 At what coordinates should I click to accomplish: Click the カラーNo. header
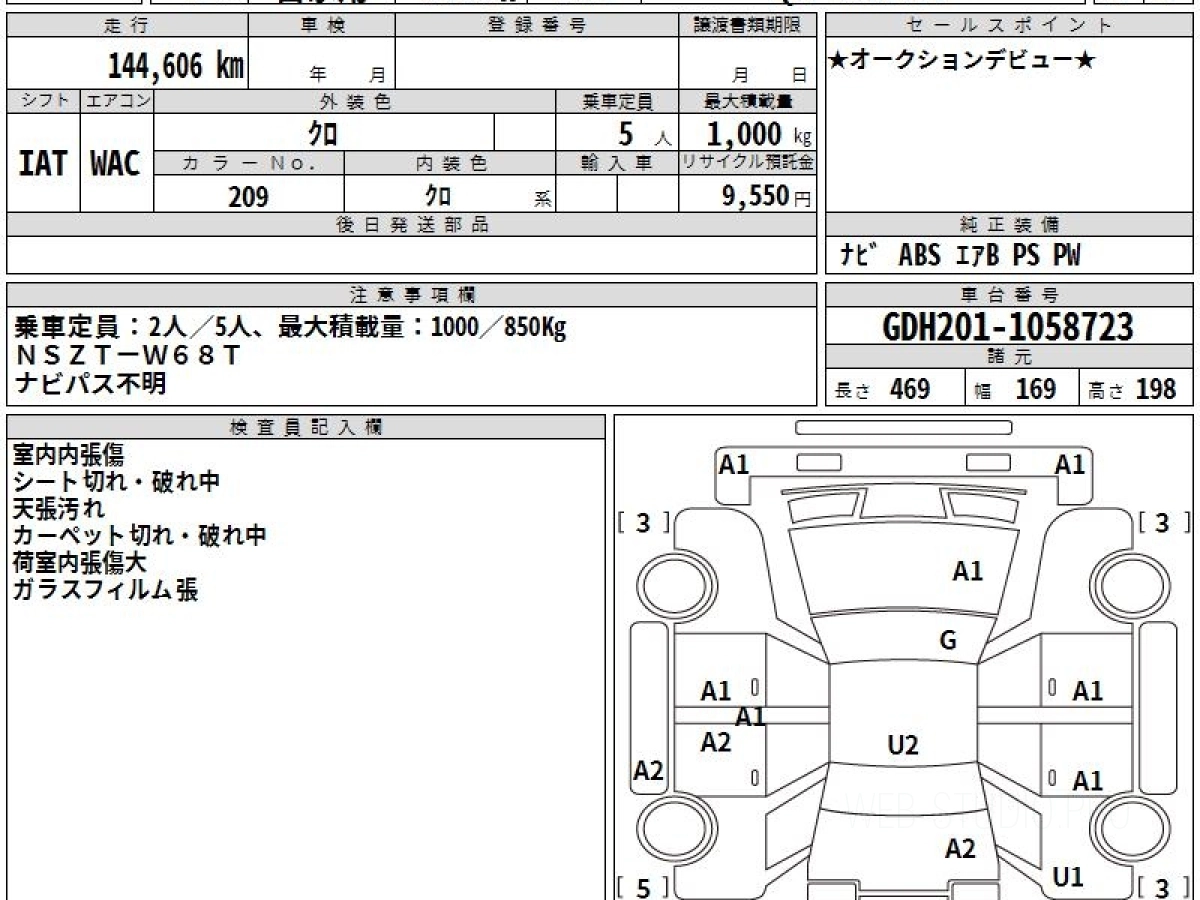(x=249, y=163)
